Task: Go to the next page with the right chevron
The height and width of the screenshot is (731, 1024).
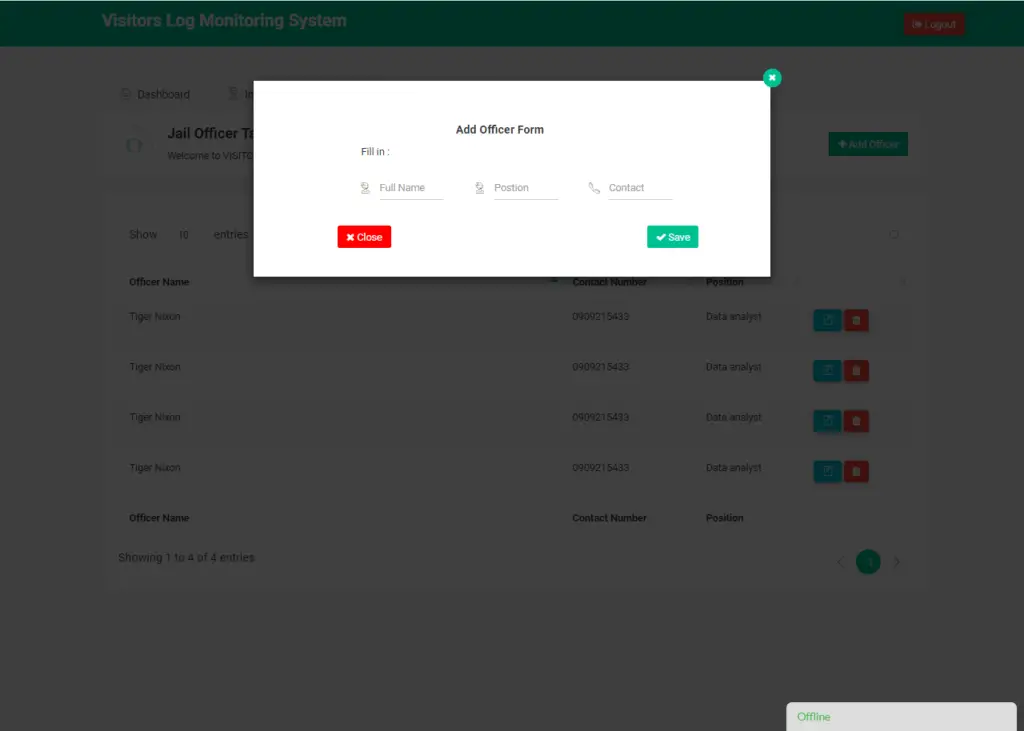Action: click(897, 562)
